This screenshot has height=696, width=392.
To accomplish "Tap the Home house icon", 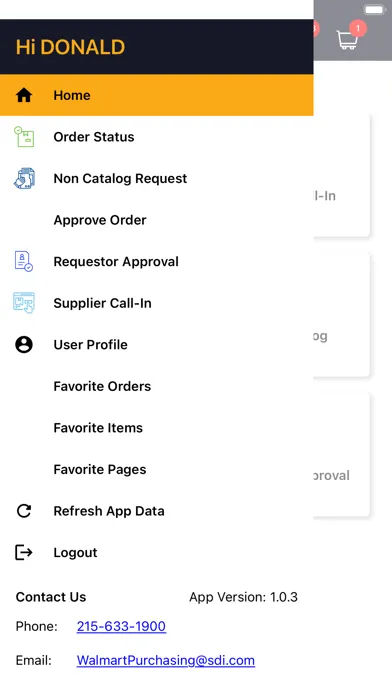I will tap(24, 95).
